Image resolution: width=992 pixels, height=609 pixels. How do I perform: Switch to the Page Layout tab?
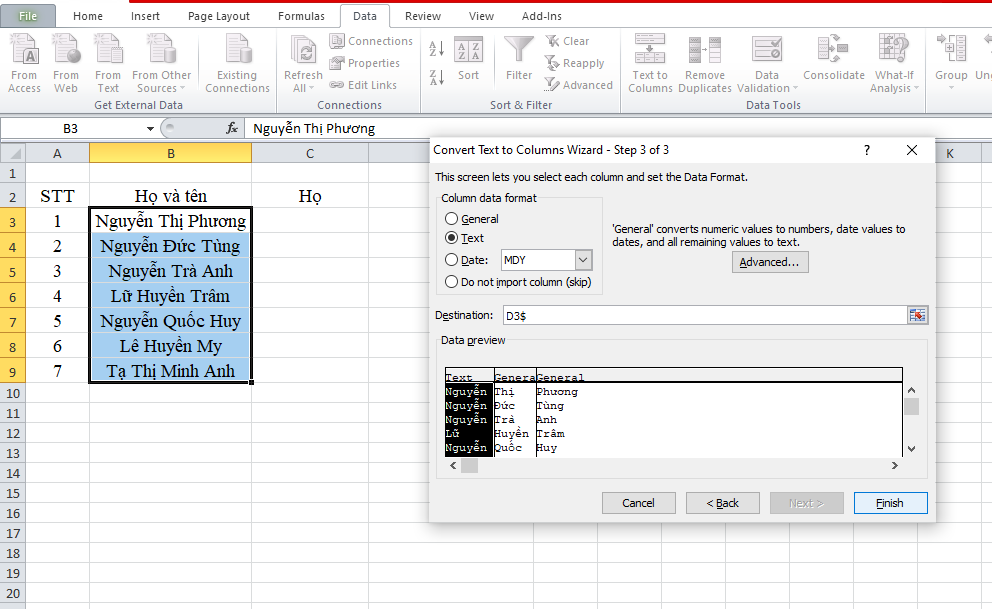[219, 16]
